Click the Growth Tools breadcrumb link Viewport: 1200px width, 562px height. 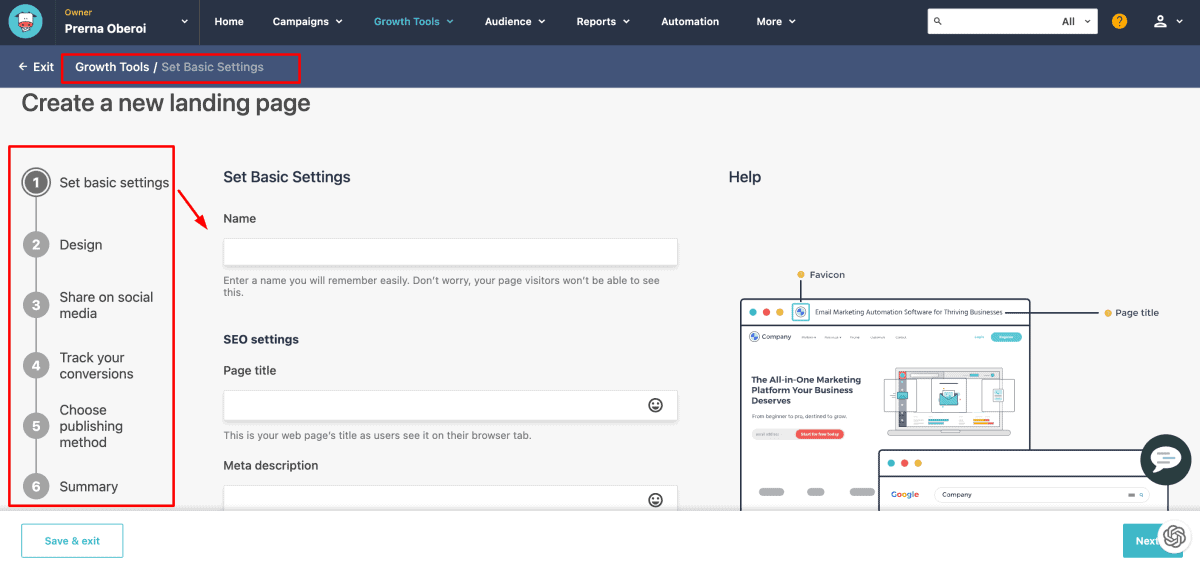pos(112,67)
